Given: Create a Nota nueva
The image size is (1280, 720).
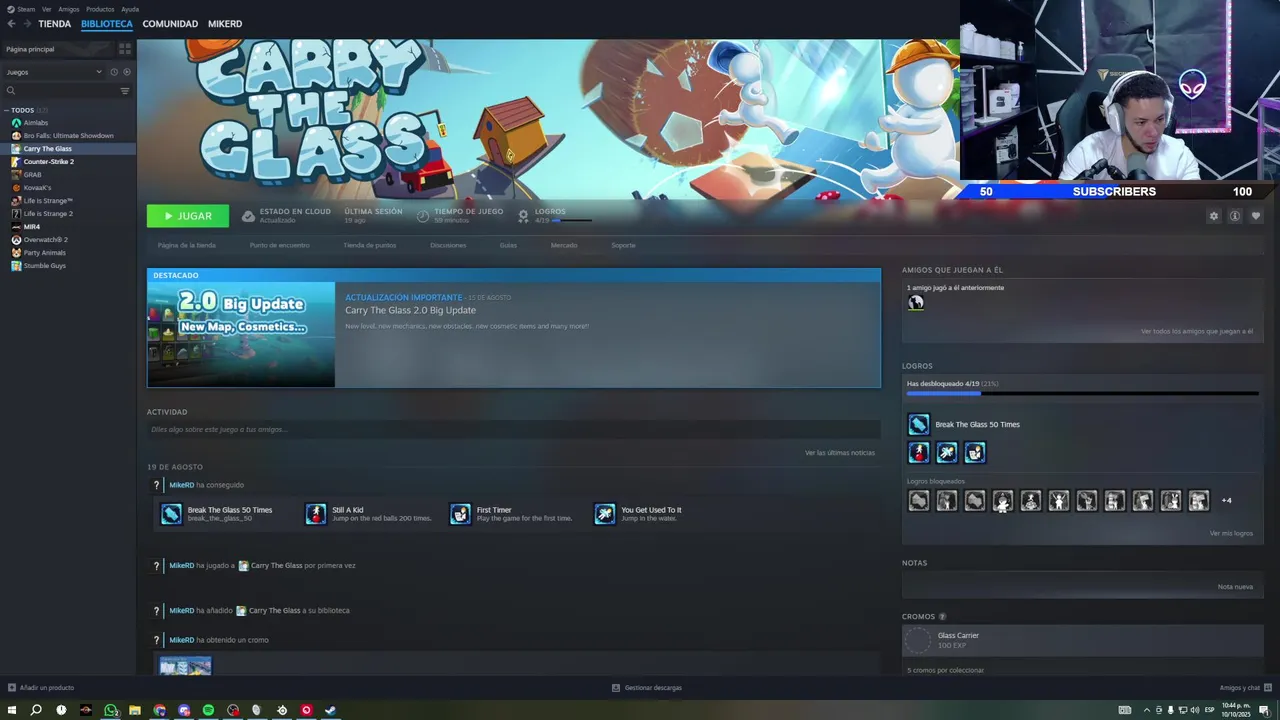Looking at the screenshot, I should [x=1235, y=587].
